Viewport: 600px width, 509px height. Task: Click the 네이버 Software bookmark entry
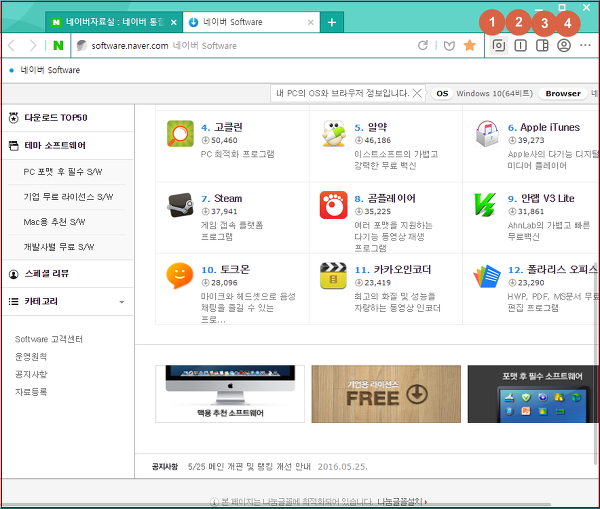pyautogui.click(x=45, y=70)
